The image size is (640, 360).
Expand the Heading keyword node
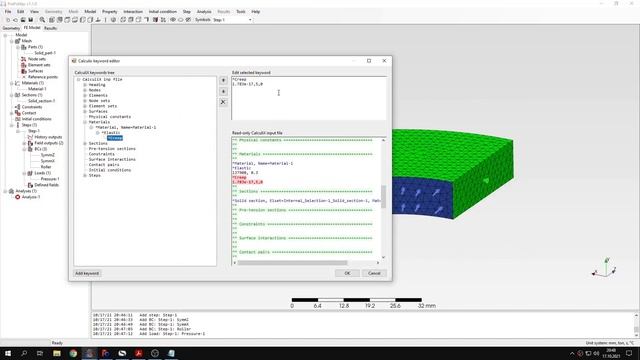(x=85, y=85)
